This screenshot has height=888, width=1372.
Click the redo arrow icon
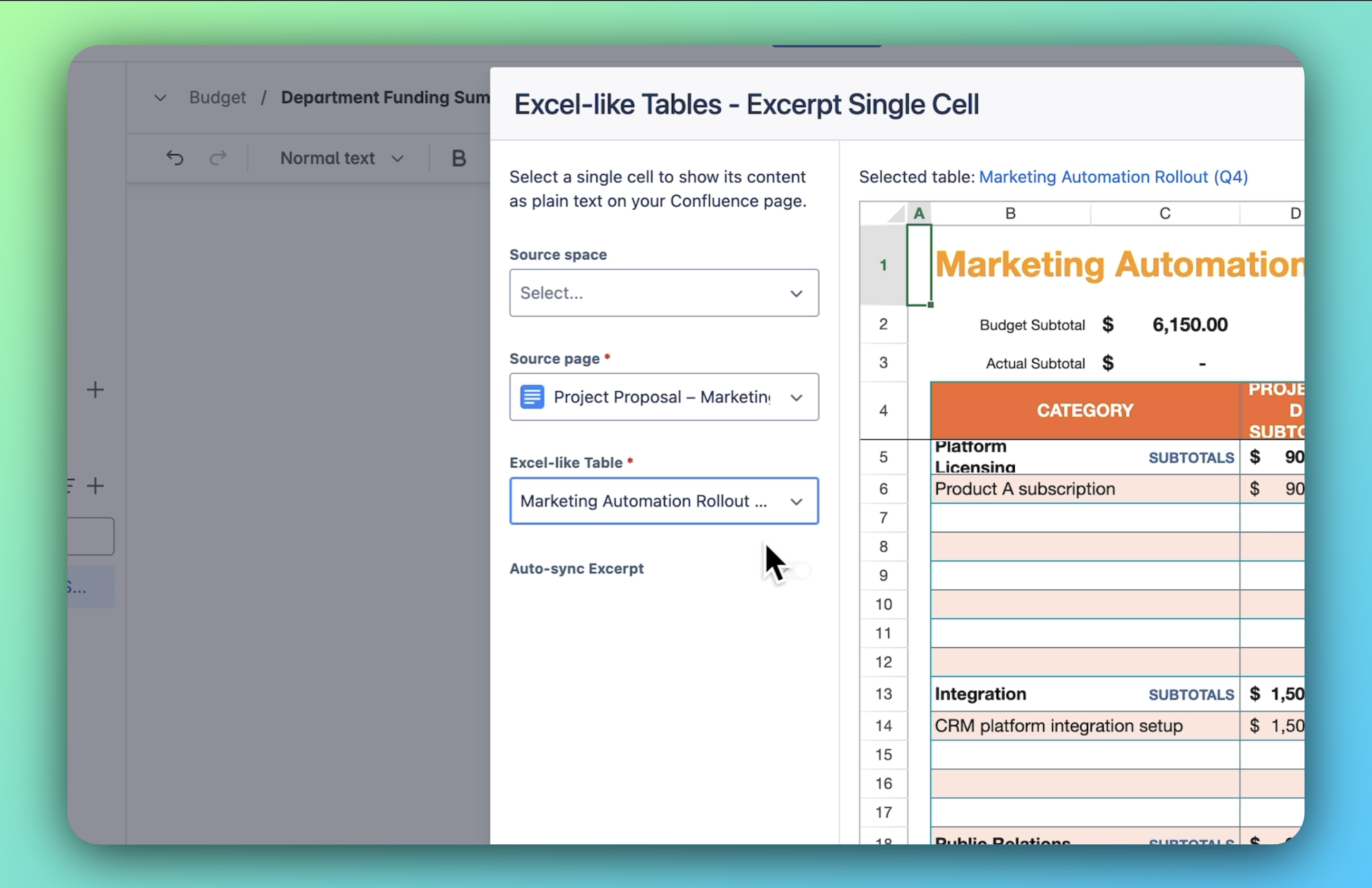(218, 158)
